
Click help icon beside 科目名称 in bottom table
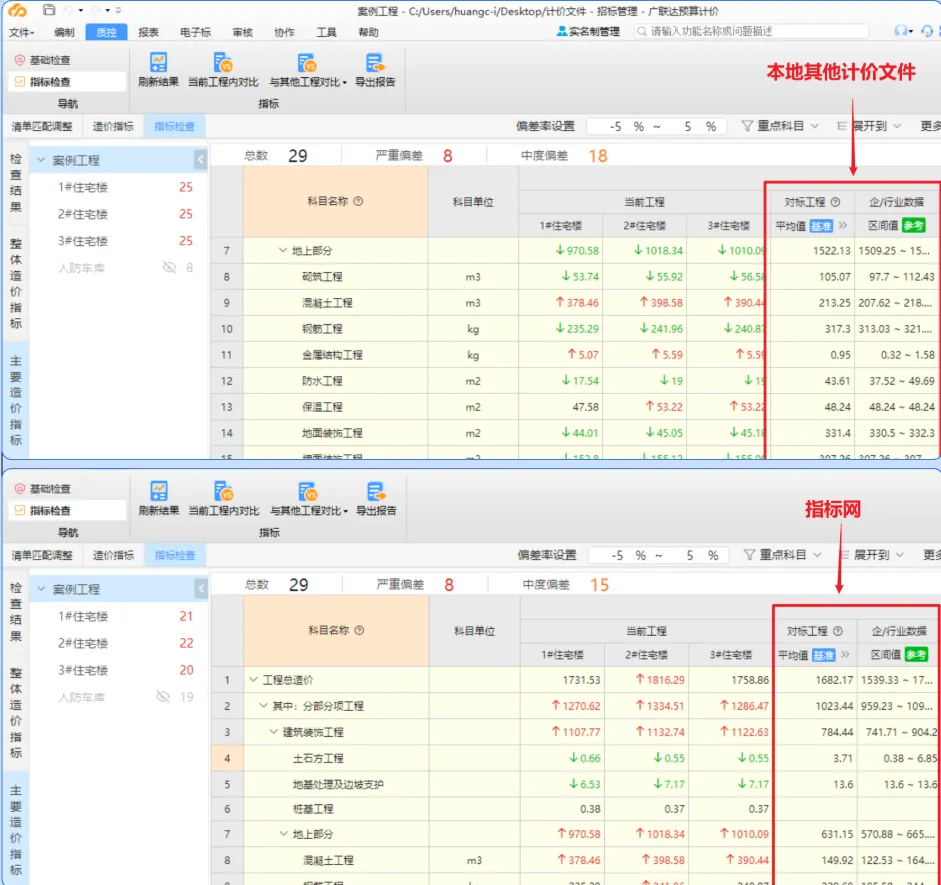(x=359, y=630)
